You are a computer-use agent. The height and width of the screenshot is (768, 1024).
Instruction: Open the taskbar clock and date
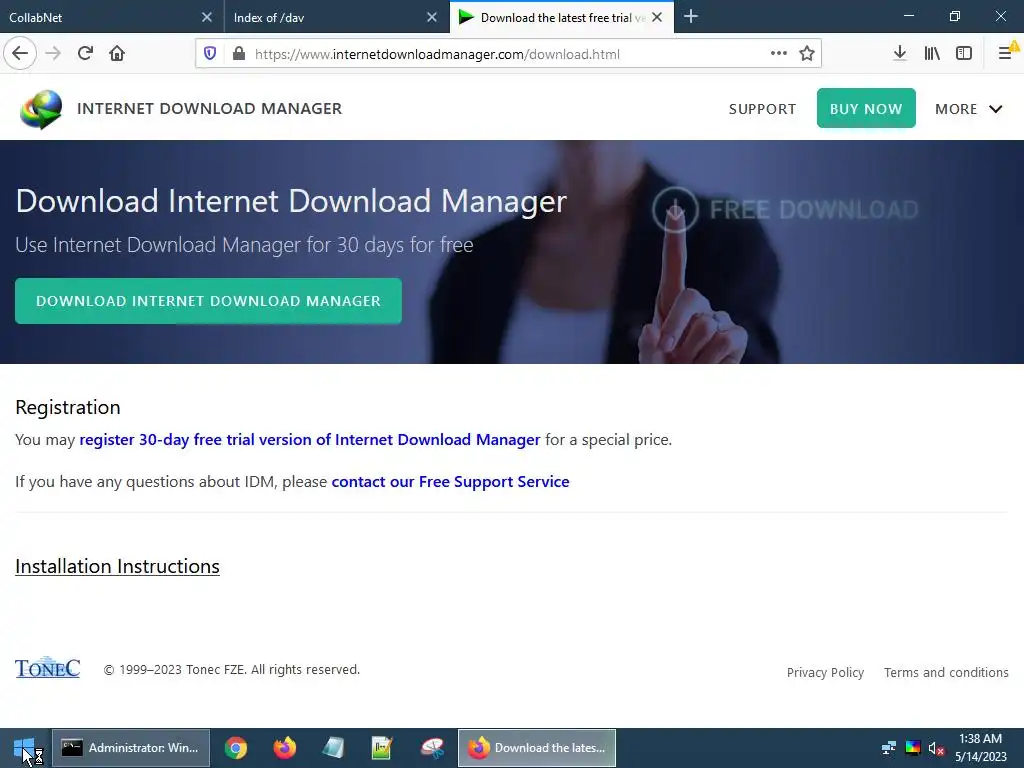[x=980, y=748]
